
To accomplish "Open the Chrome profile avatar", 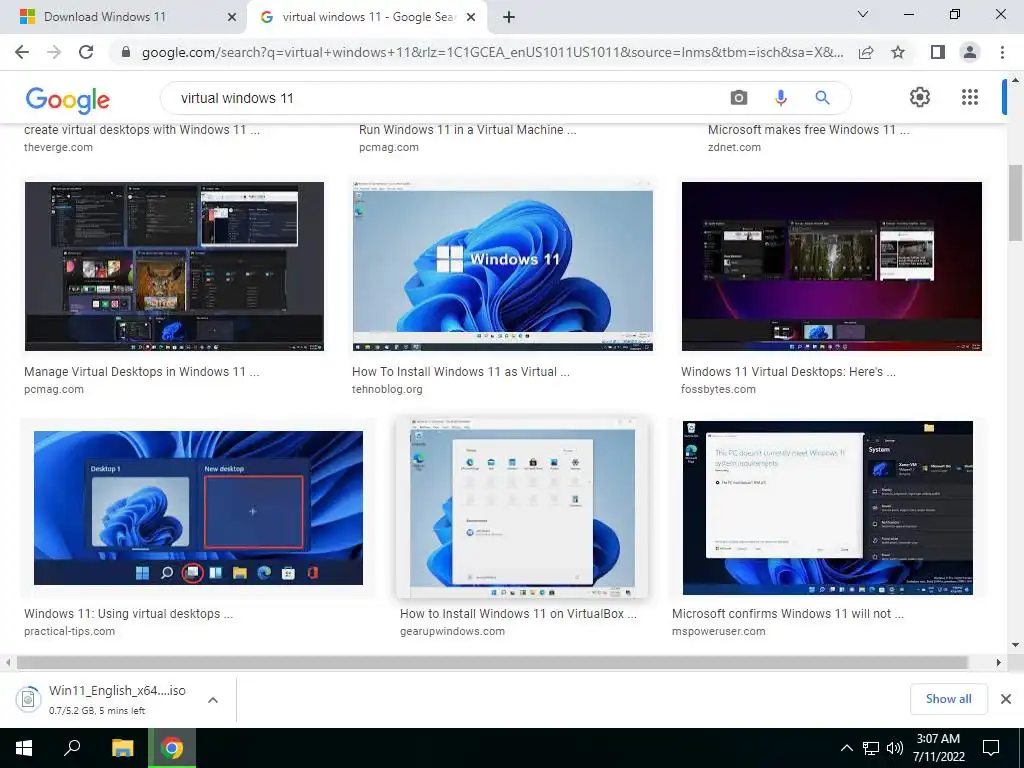I will pyautogui.click(x=970, y=52).
